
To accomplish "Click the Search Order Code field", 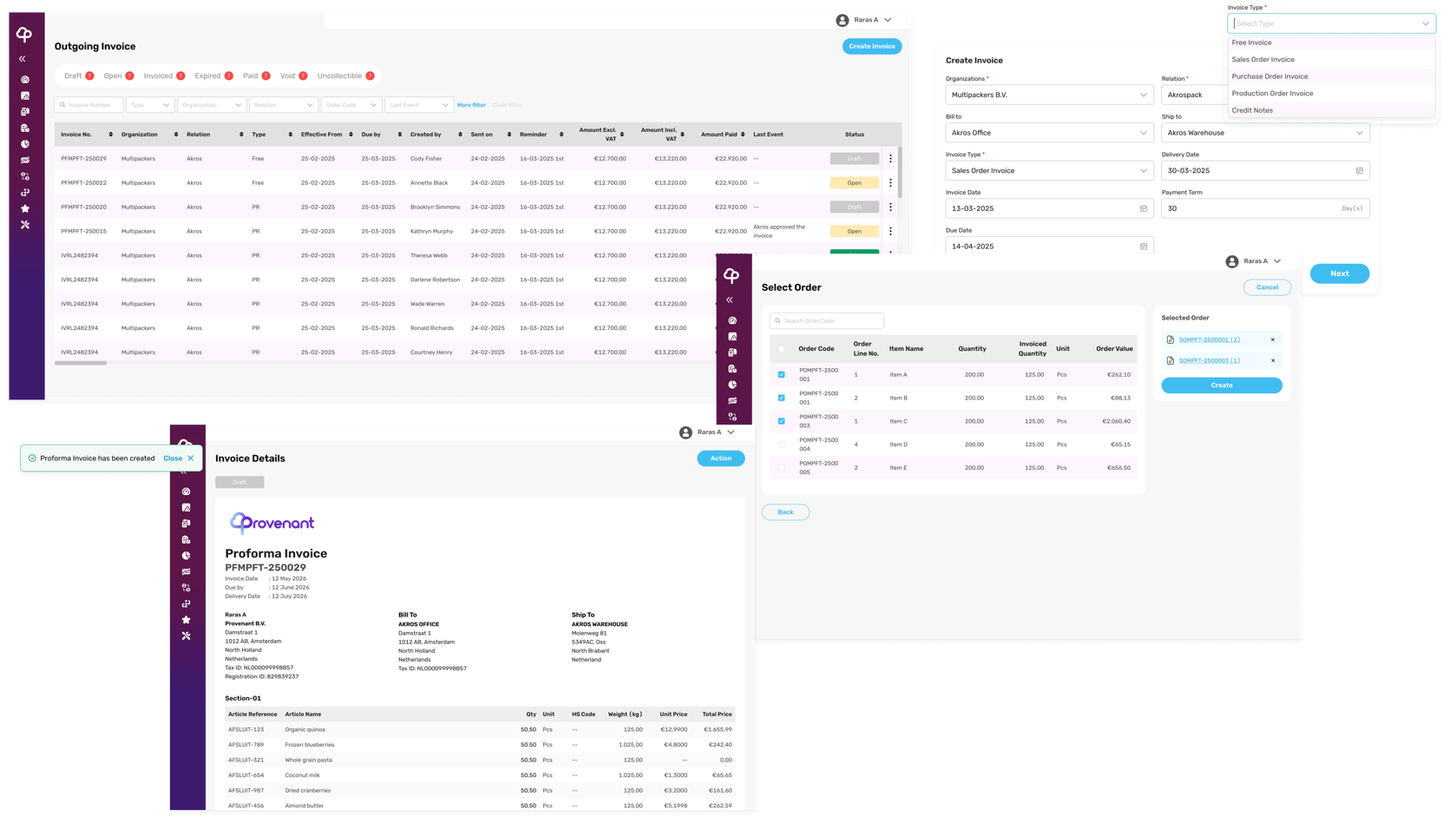I will [826, 320].
